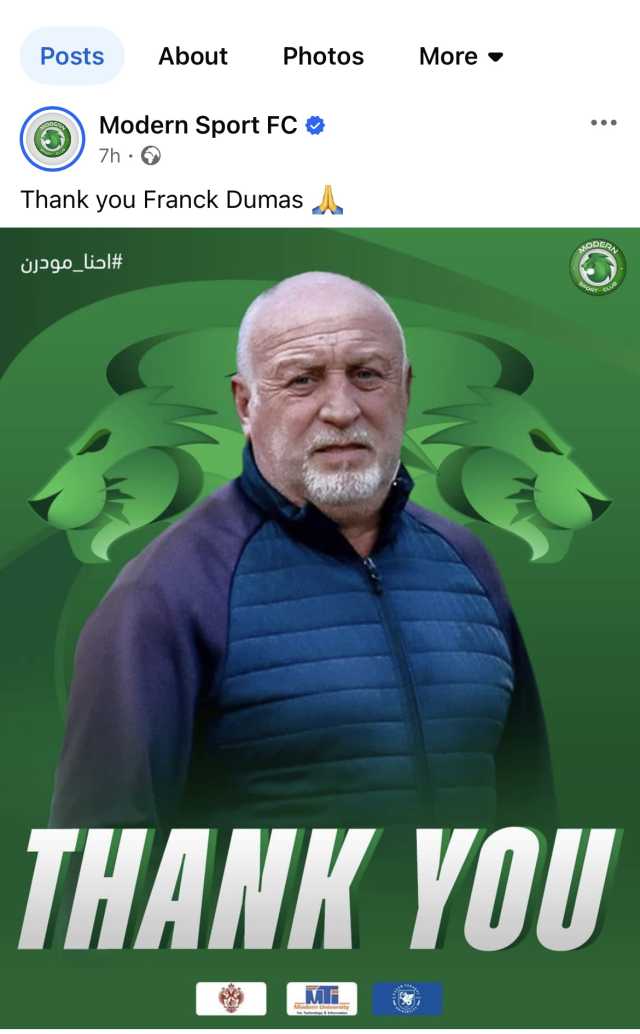Click the 7h post timestamp

(x=109, y=156)
